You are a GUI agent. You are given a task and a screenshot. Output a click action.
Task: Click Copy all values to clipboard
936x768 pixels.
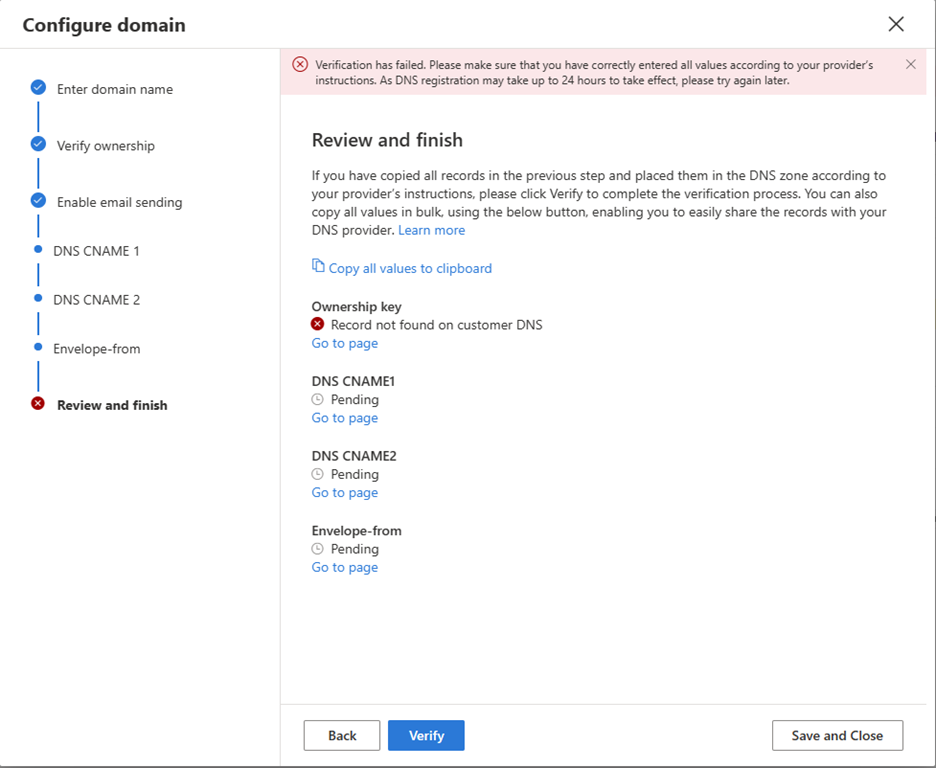(x=410, y=268)
